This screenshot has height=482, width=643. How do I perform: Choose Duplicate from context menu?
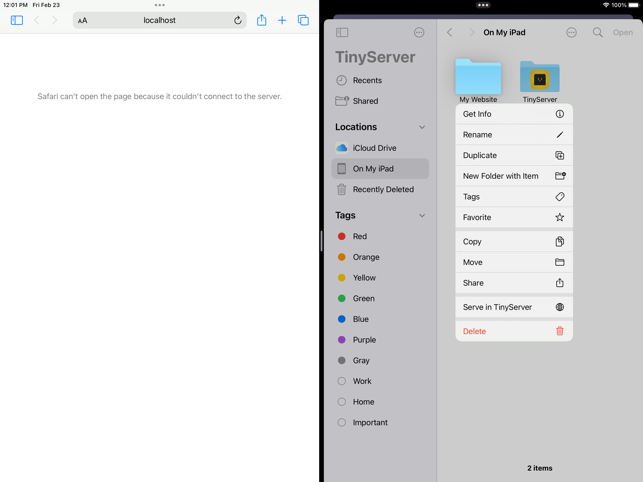(514, 155)
